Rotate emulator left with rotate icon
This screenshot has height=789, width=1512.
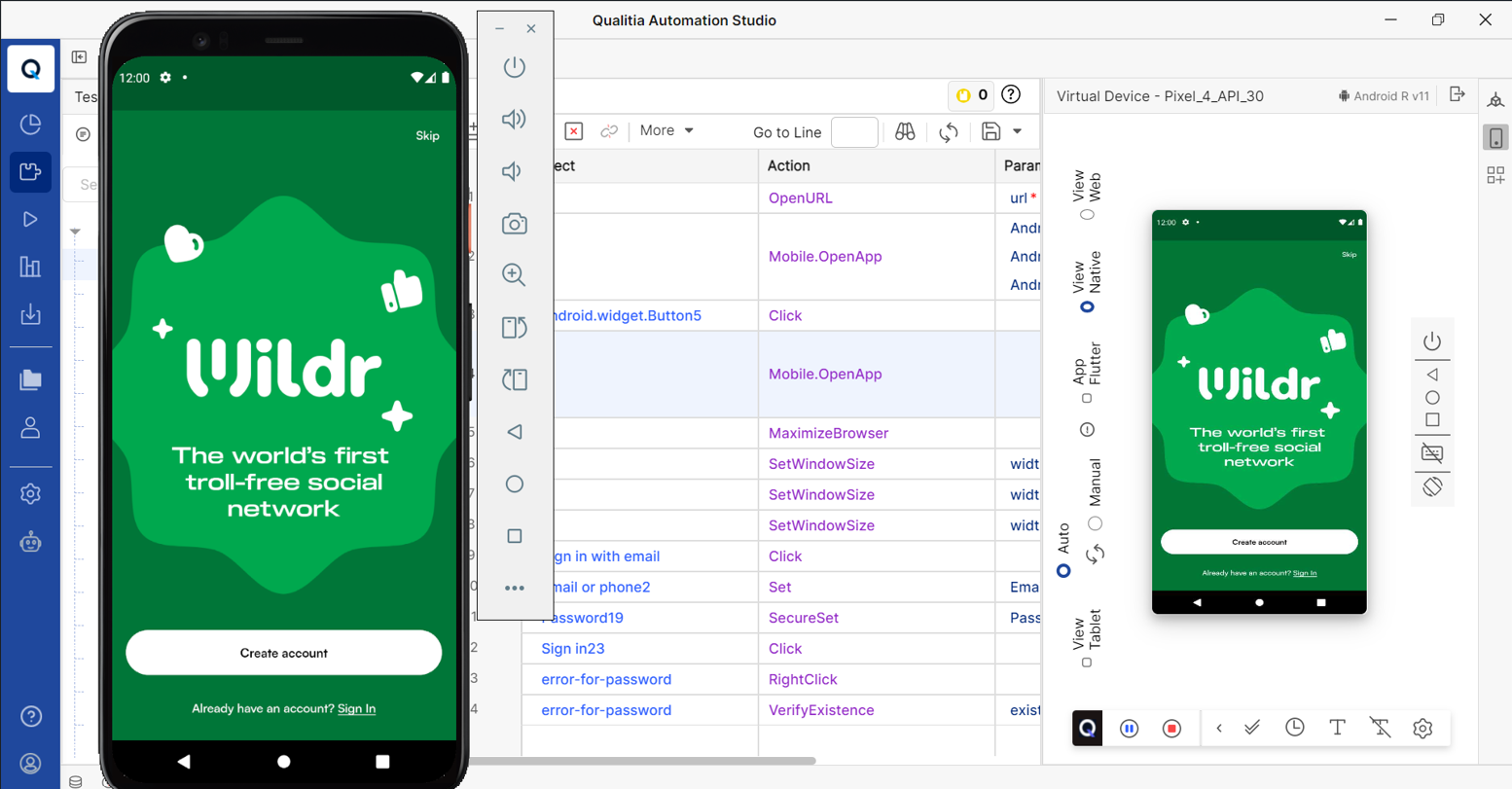point(515,328)
